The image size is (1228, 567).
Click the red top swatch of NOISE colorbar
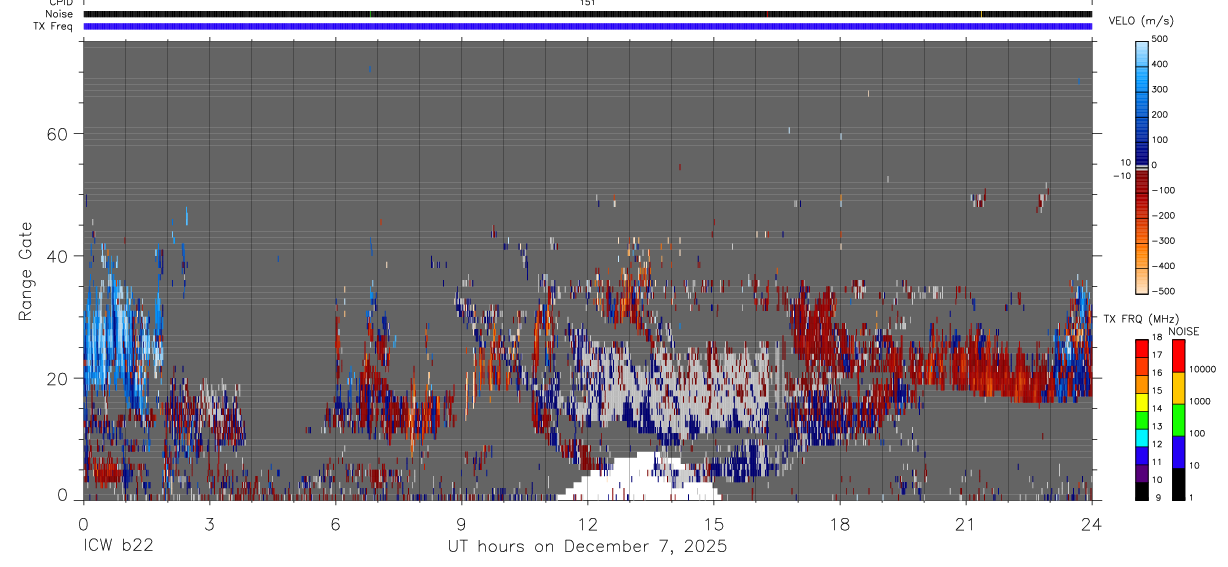pos(1180,356)
